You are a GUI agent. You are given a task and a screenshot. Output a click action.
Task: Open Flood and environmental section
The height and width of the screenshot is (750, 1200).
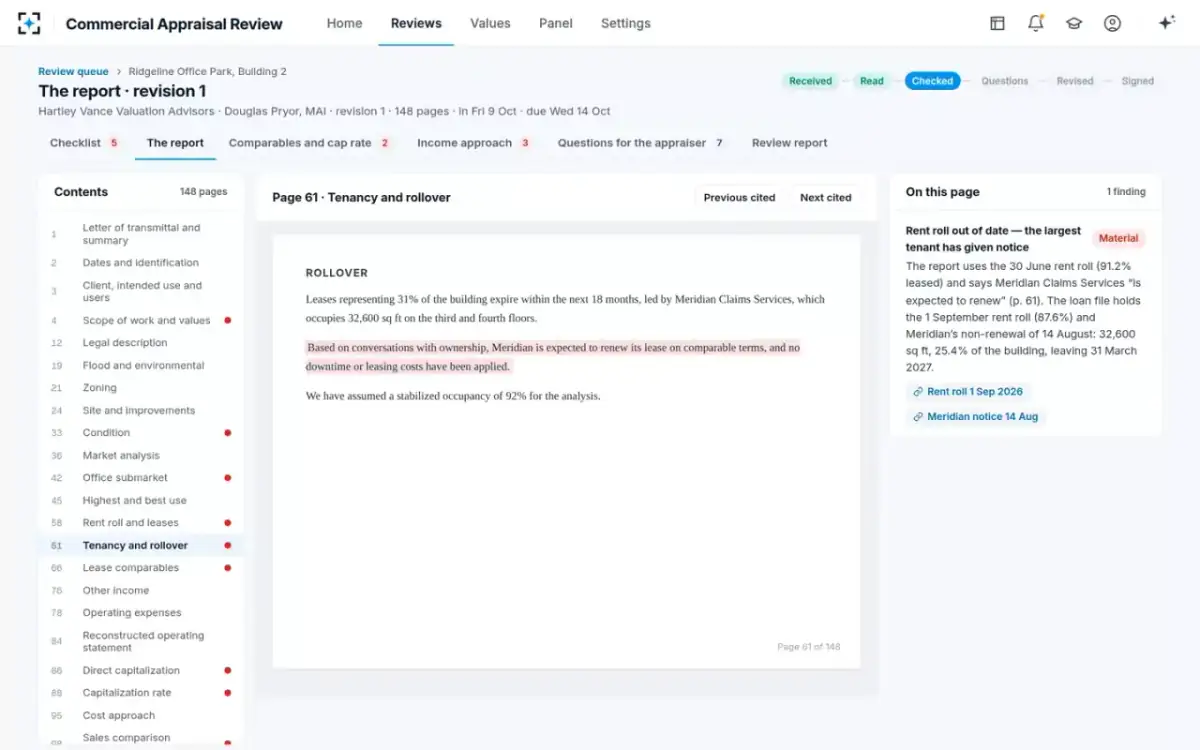(141, 366)
